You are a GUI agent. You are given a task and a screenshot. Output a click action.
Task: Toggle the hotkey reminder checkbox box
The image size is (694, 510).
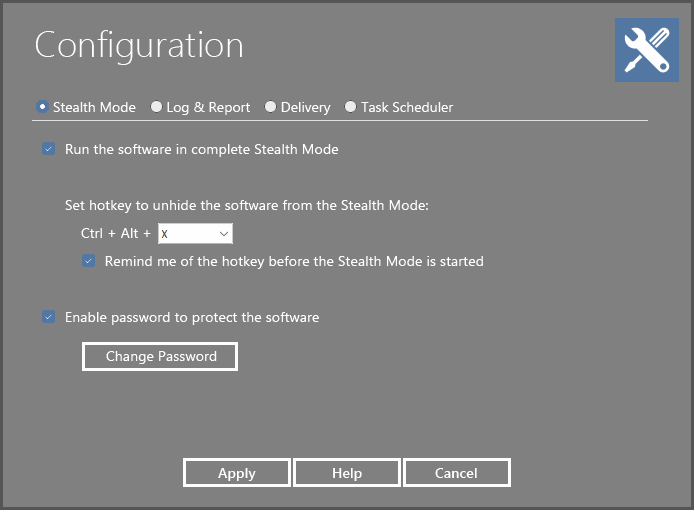click(x=89, y=261)
